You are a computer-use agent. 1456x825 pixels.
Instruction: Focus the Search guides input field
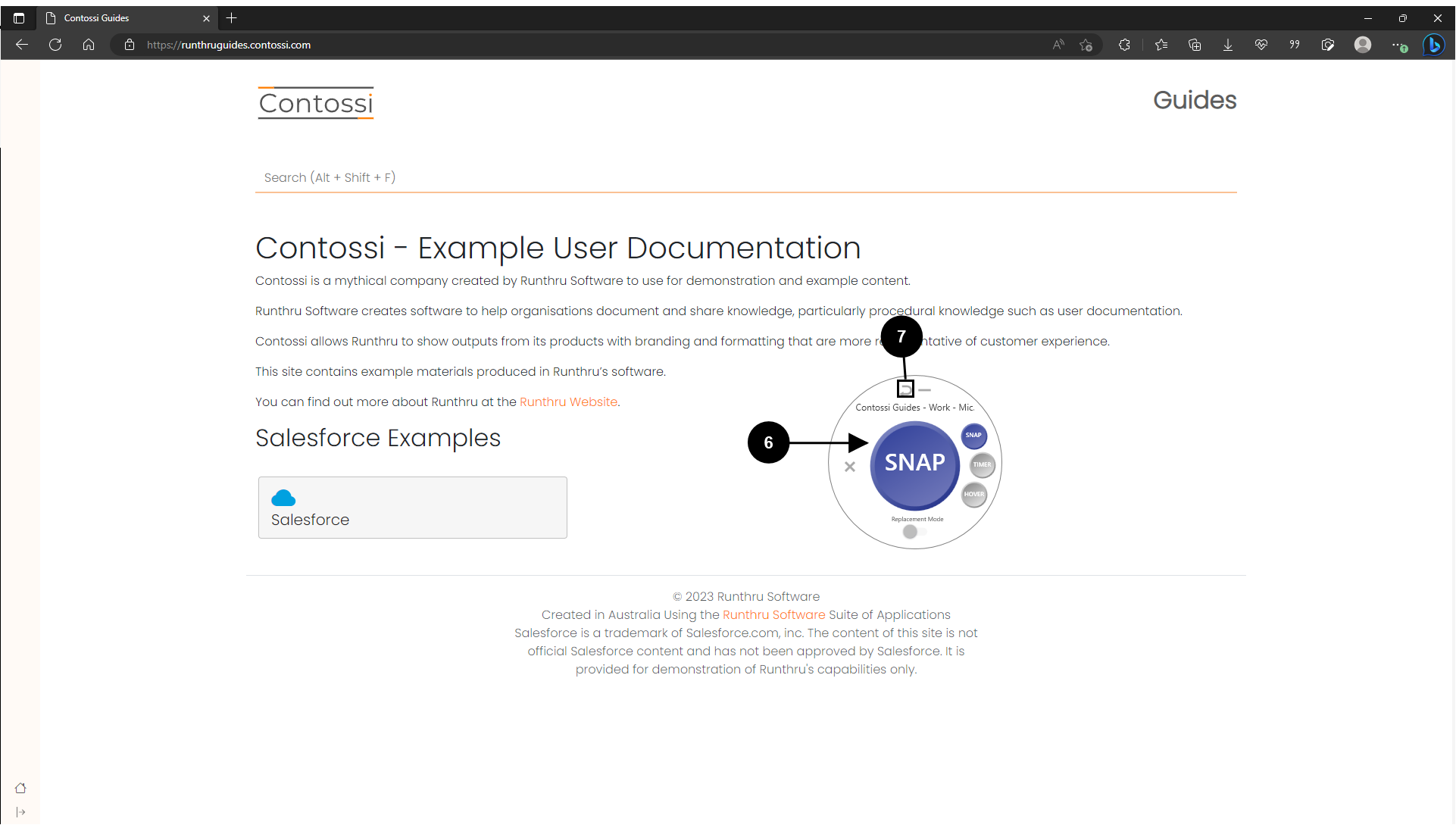[745, 177]
